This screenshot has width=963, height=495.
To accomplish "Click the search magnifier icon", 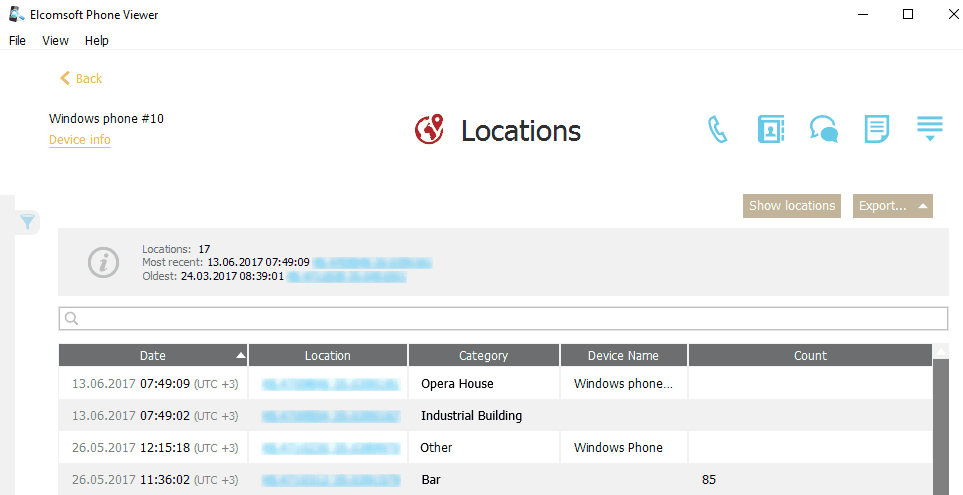I will tap(72, 319).
